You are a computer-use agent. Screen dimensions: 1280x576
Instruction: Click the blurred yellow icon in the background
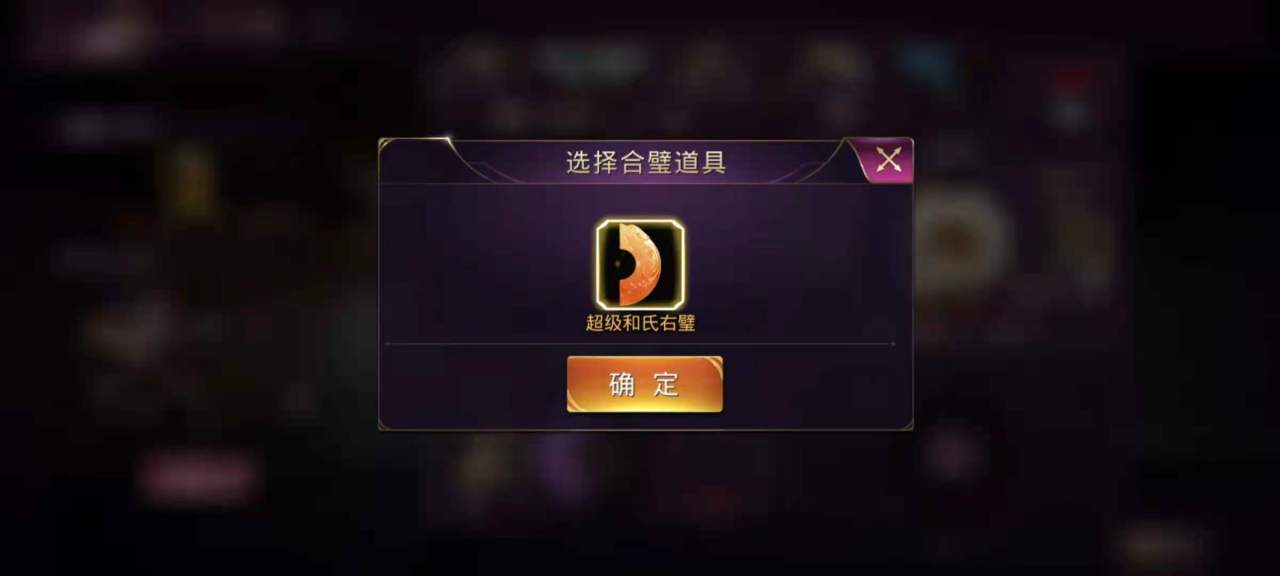pos(190,182)
